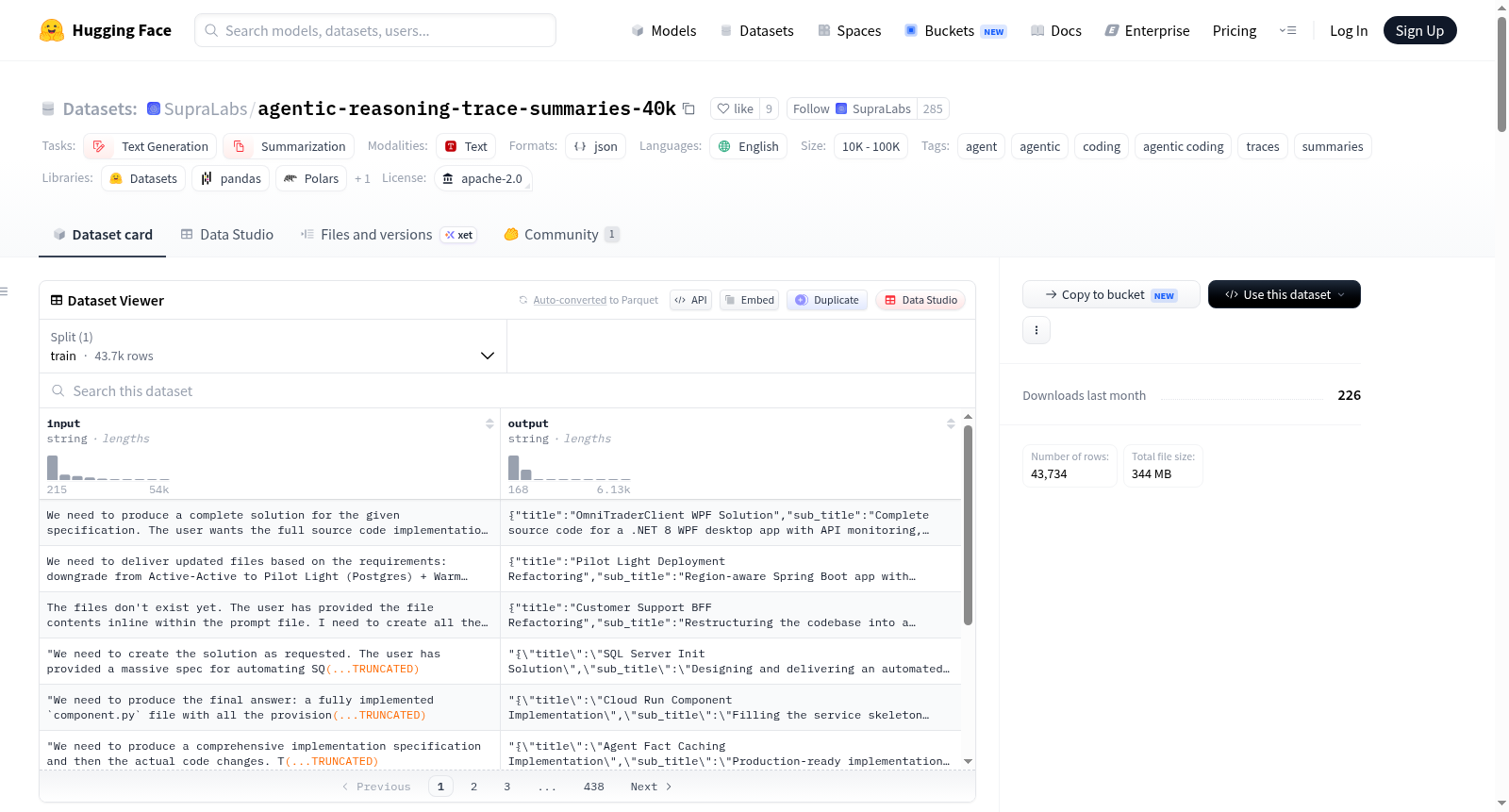This screenshot has width=1509, height=812.
Task: Click the Text Generation task icon tag
Action: pos(99,146)
